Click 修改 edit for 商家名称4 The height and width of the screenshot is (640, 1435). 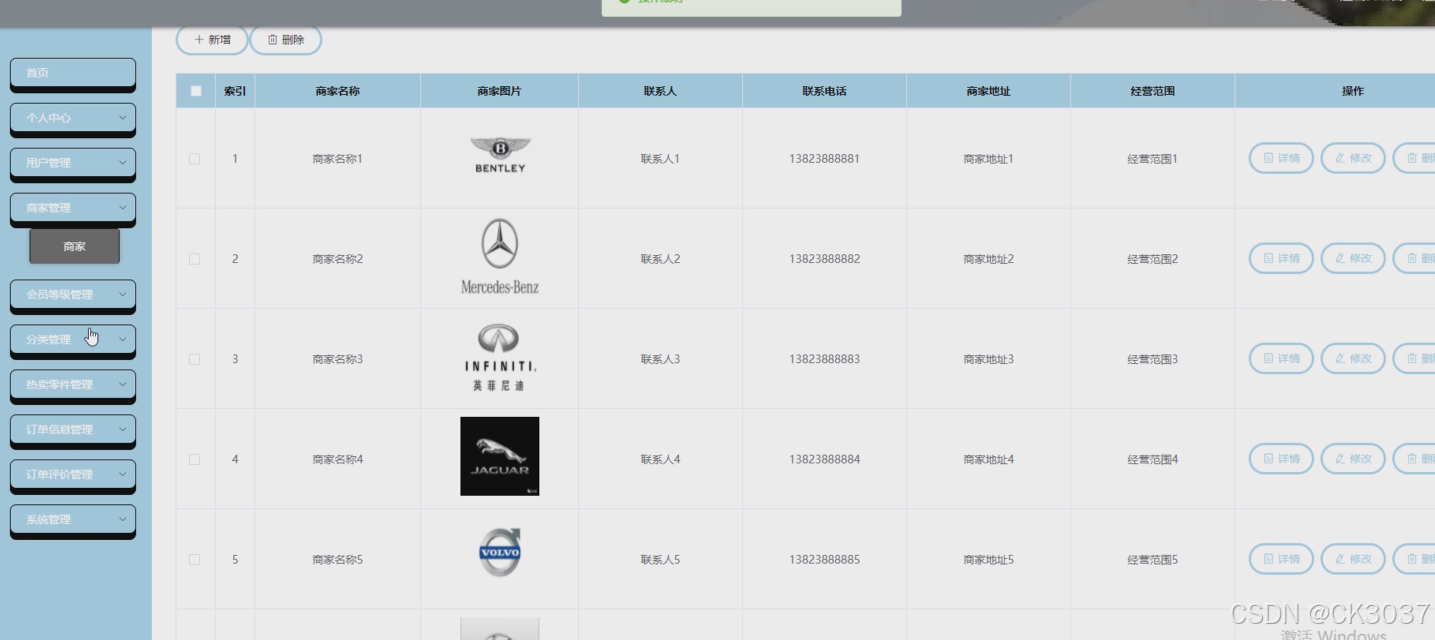[x=1353, y=458]
